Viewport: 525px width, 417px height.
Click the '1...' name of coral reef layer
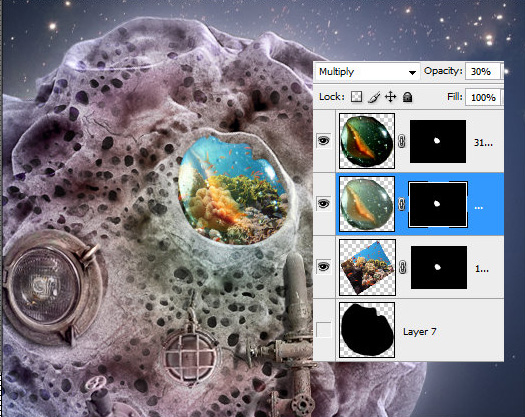[482, 269]
